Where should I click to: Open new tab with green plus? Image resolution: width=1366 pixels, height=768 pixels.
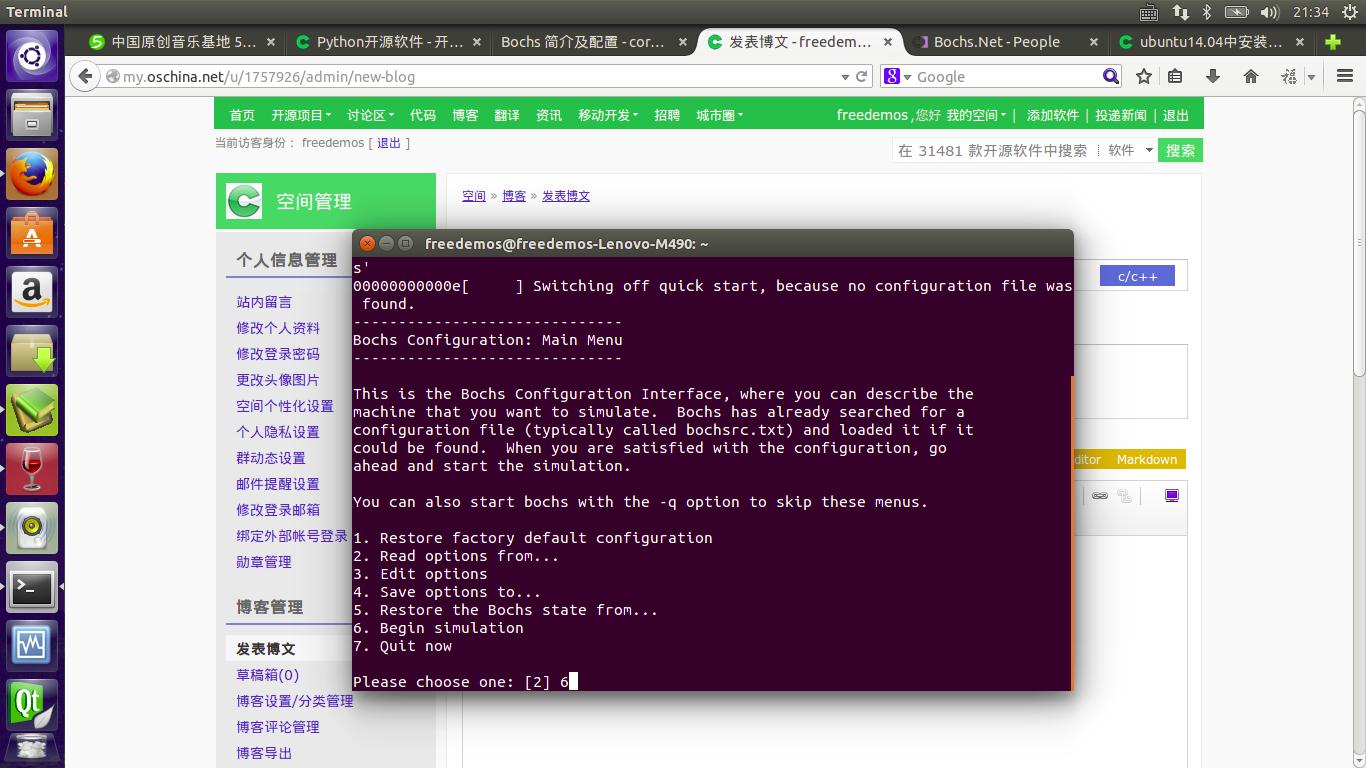[x=1333, y=42]
